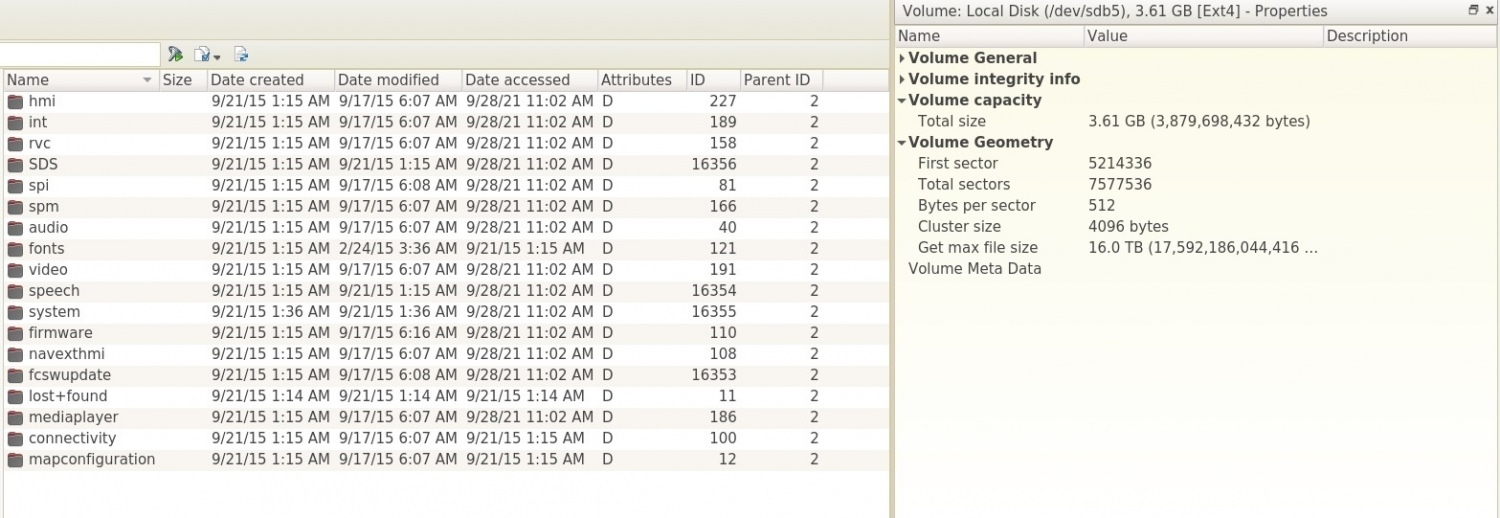This screenshot has height=518, width=1500.
Task: Select the mediaplayer folder icon
Action: click(x=15, y=417)
